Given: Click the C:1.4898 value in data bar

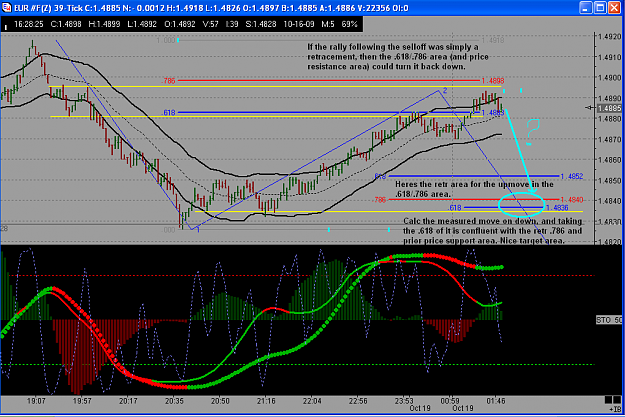Looking at the screenshot, I should click(66, 24).
